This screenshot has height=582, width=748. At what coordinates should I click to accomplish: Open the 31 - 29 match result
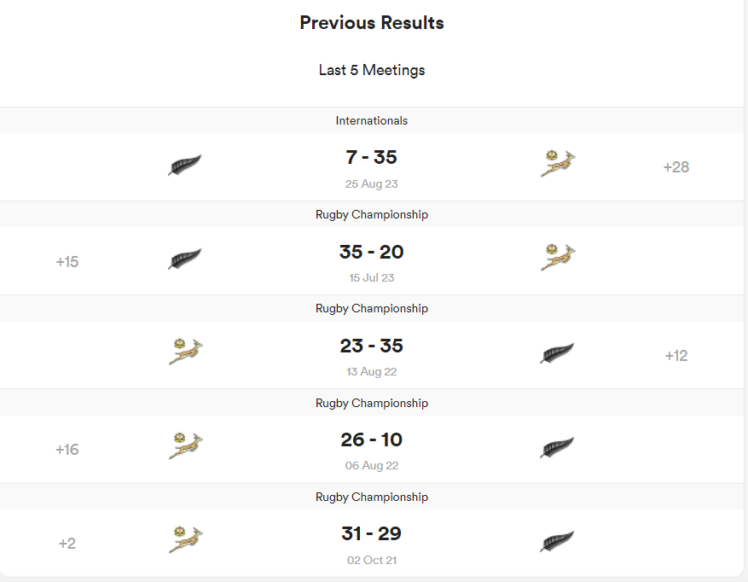[372, 534]
